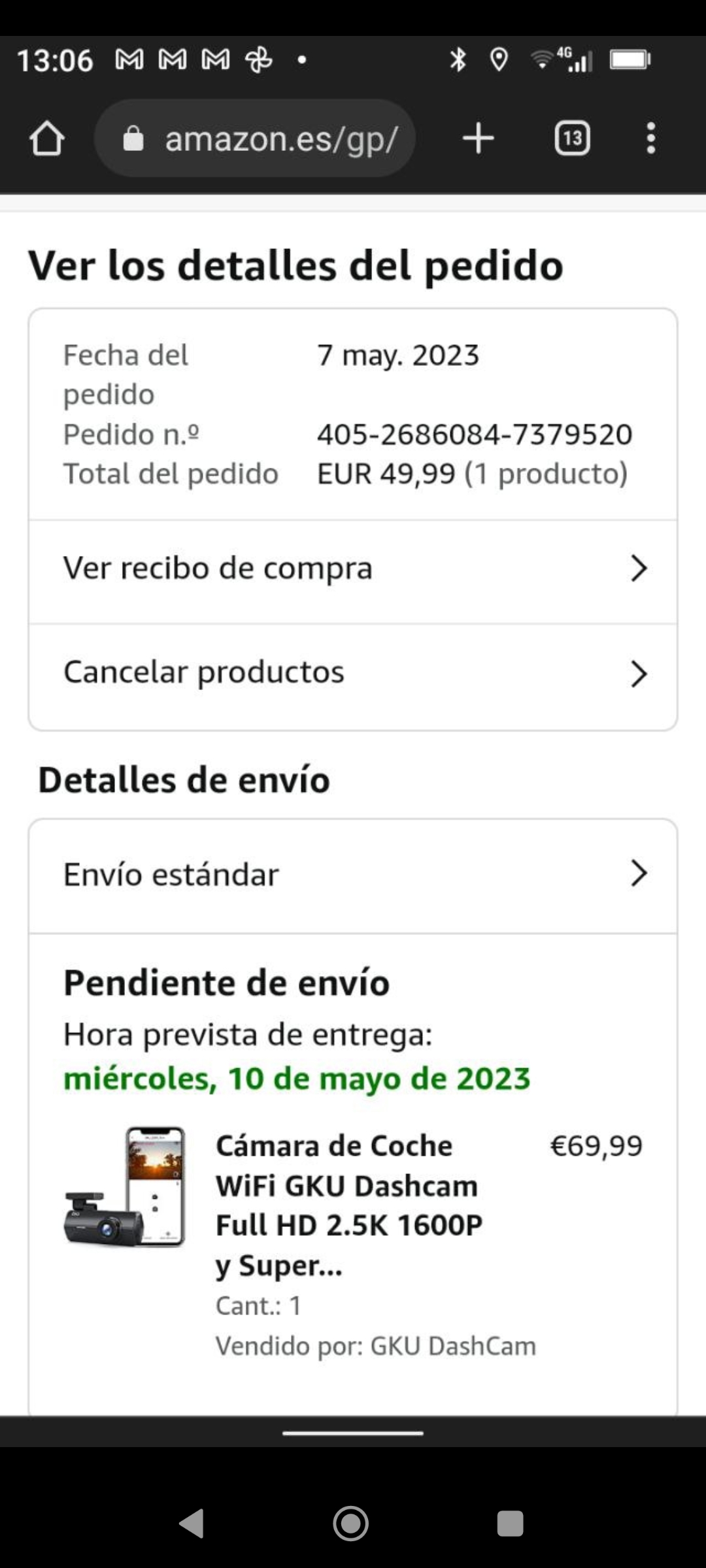Expand Envío estándar chevron
706x1568 pixels.
pyautogui.click(x=639, y=873)
